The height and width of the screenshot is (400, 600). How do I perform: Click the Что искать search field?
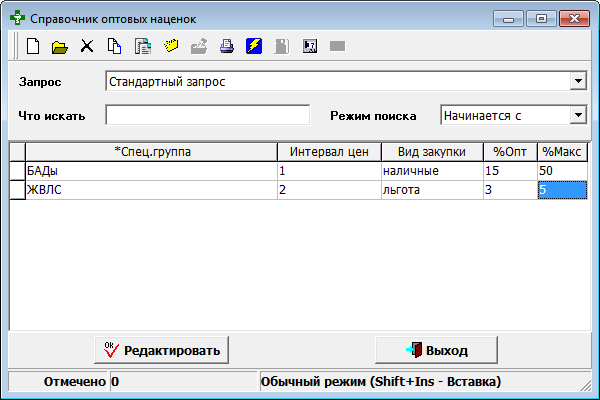coord(207,115)
